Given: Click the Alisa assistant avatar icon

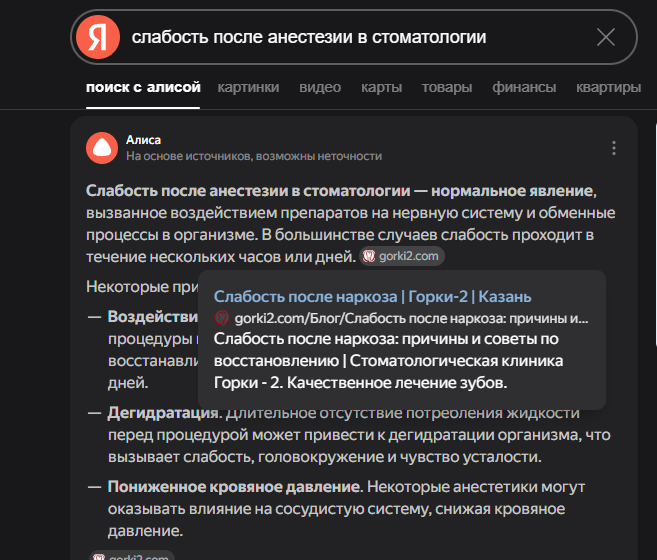Looking at the screenshot, I should 102,148.
